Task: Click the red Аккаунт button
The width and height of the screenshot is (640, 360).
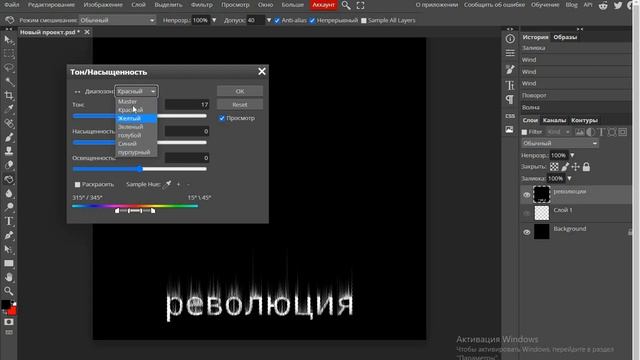Action: (x=324, y=5)
